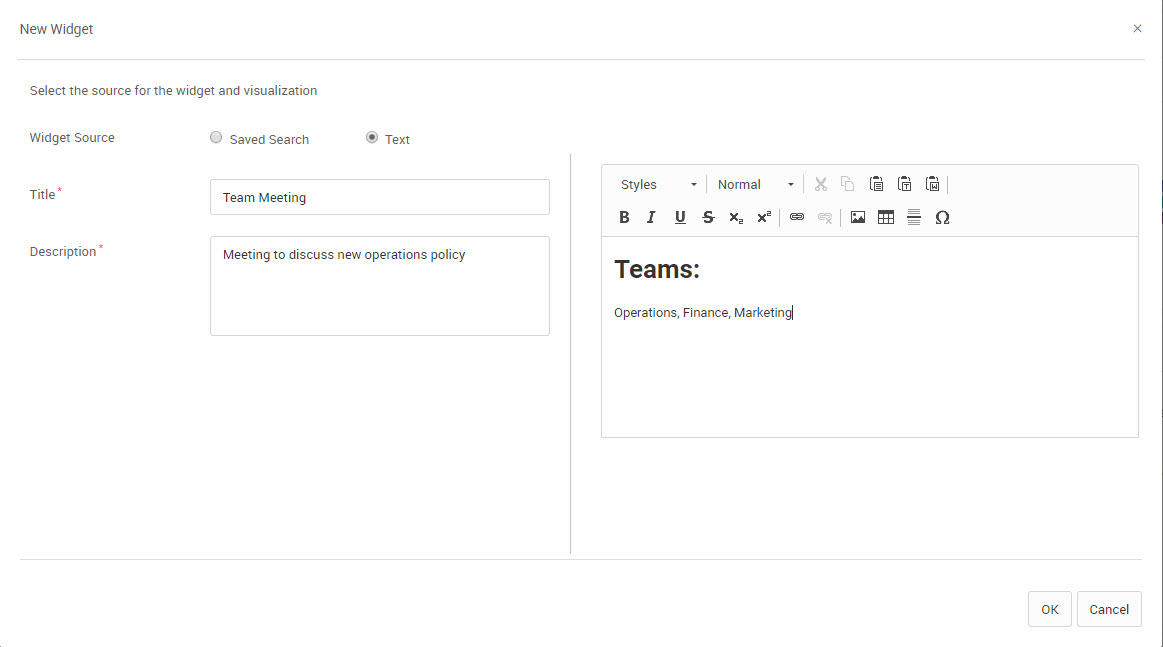Click the Paste clipboard icon
The width and height of the screenshot is (1163, 647).
[x=876, y=184]
